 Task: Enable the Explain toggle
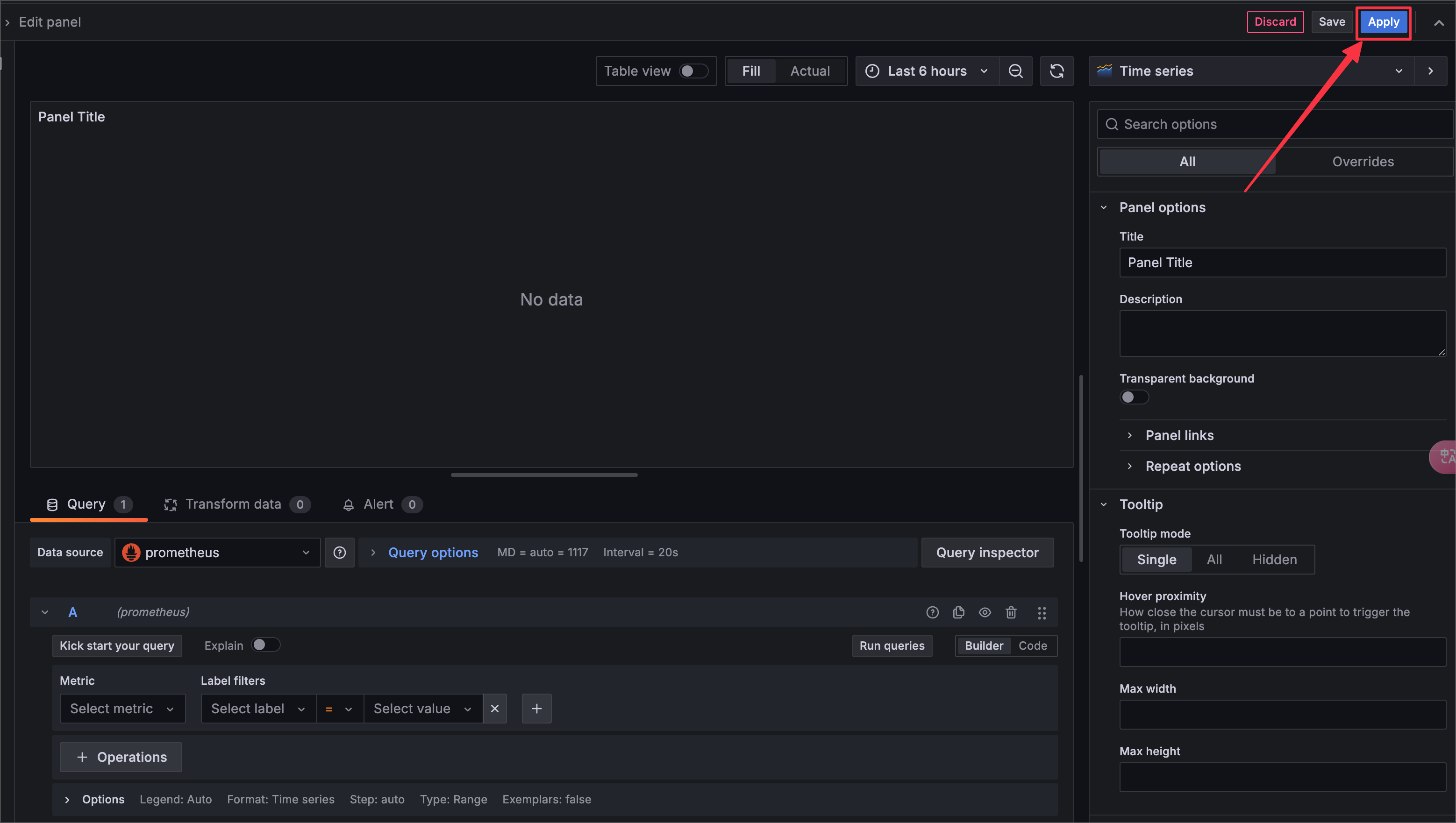266,645
